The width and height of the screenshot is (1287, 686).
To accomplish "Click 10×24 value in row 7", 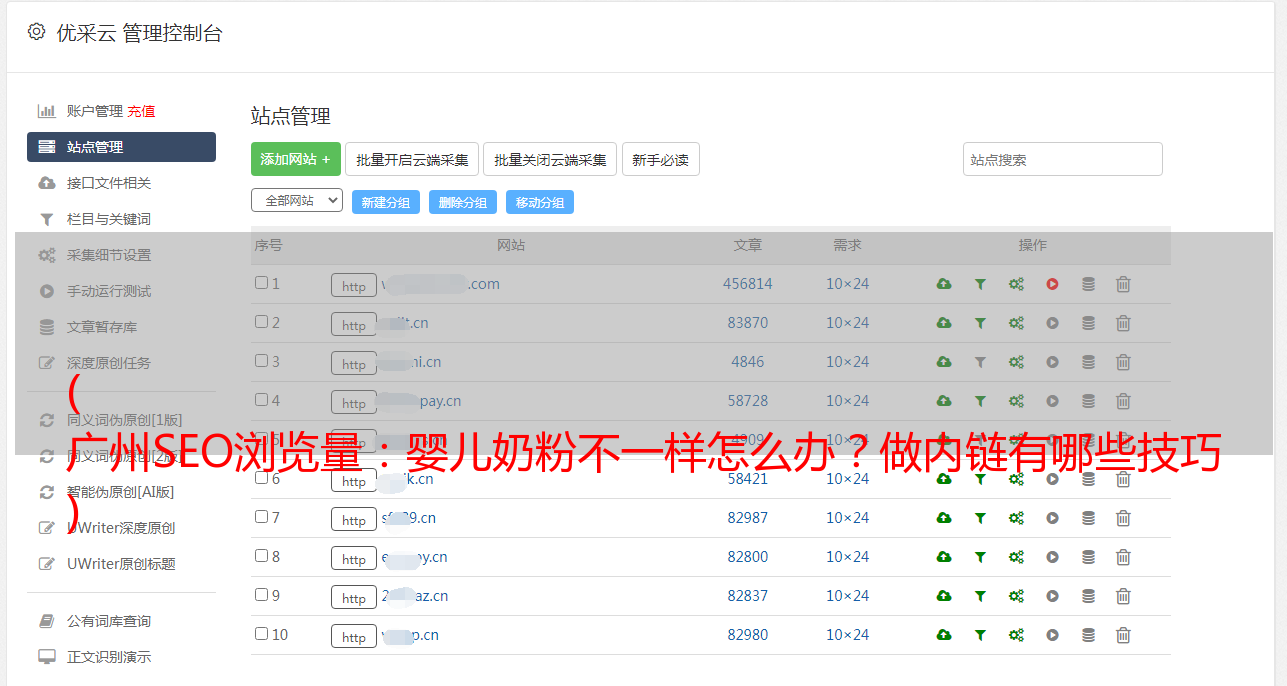I will tap(848, 518).
